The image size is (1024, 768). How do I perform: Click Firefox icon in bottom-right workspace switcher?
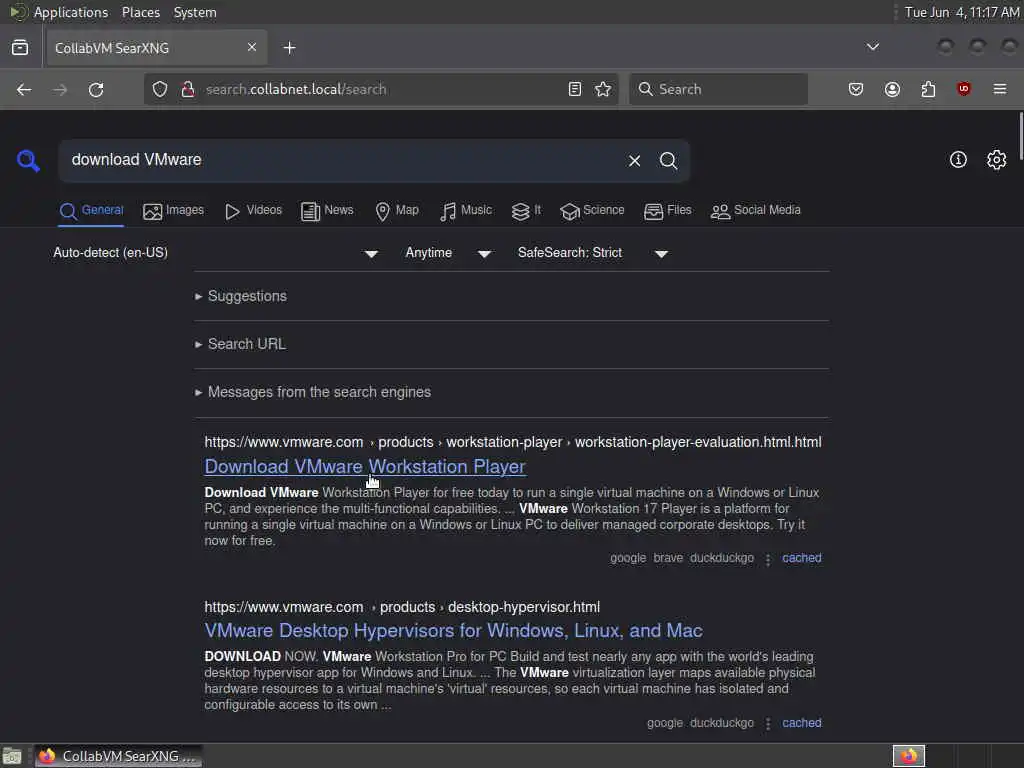tap(908, 756)
